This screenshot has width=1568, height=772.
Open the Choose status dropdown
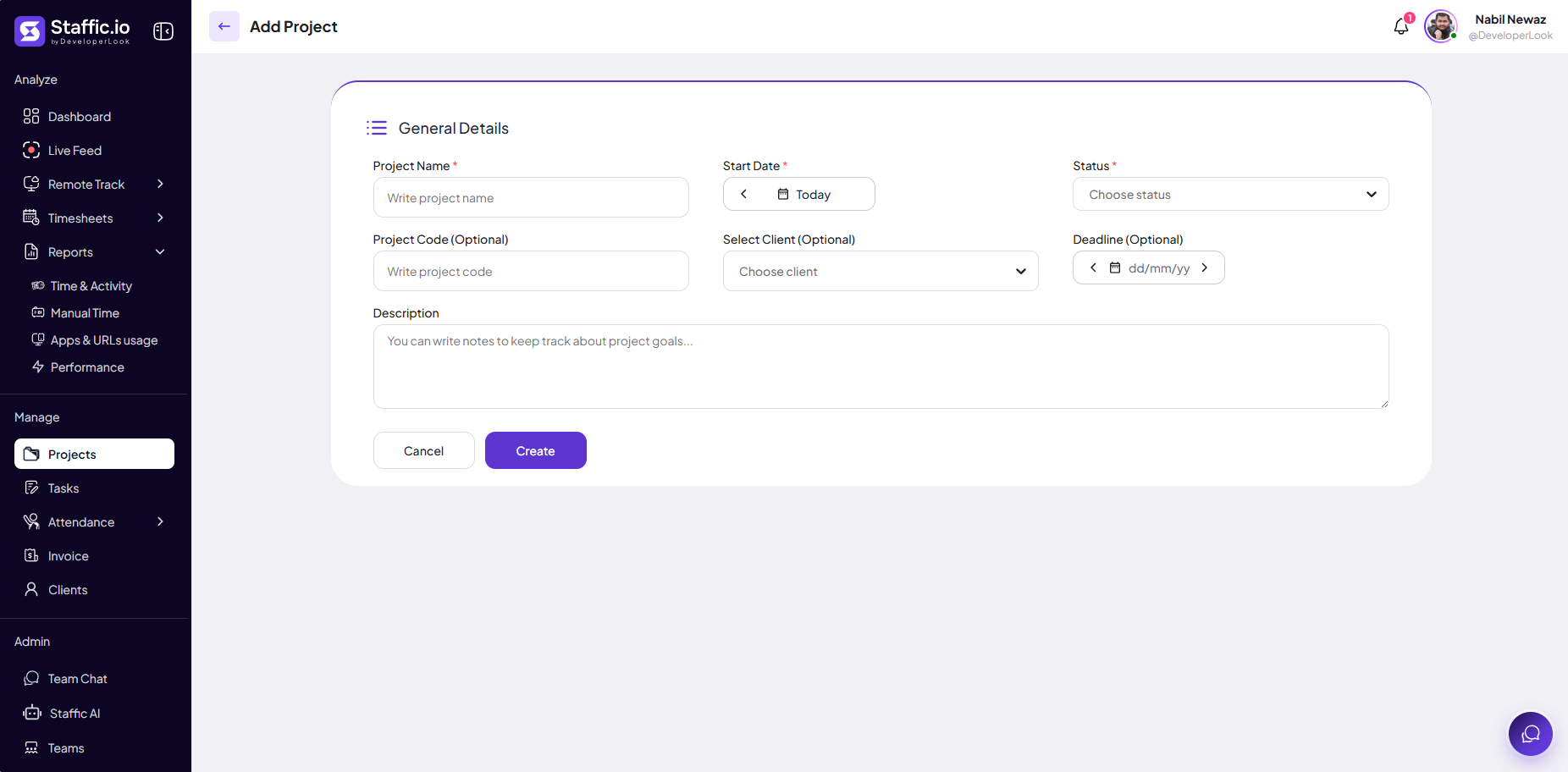pyautogui.click(x=1230, y=194)
